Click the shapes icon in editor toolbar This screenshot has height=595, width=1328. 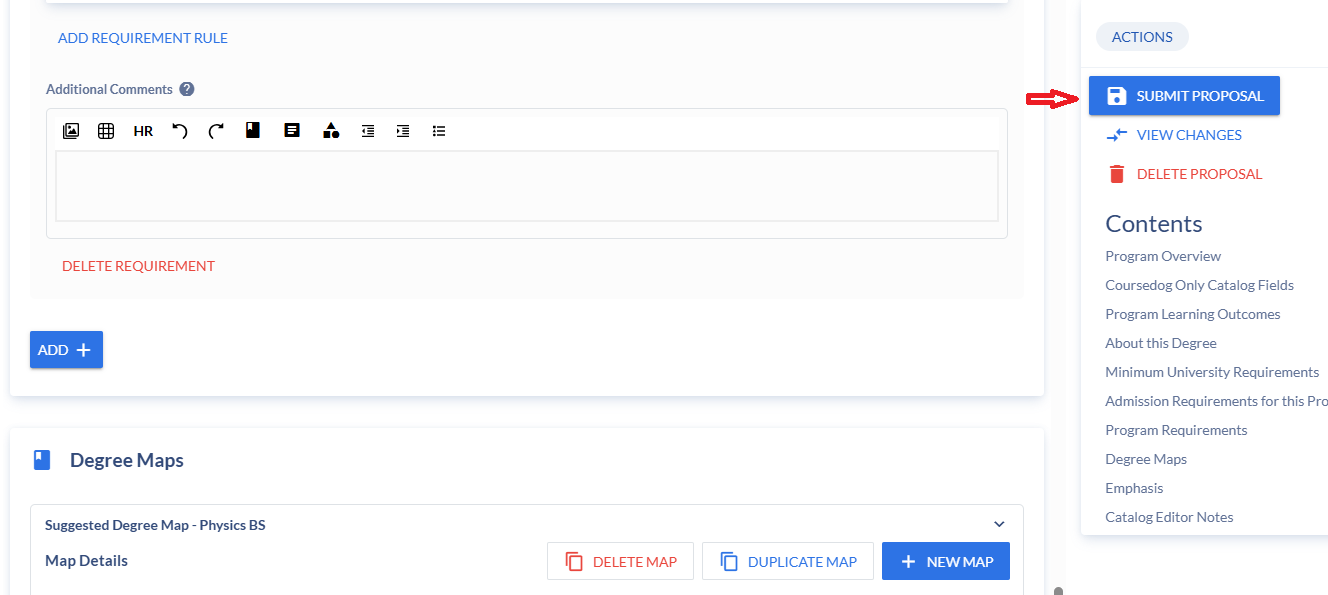click(331, 131)
